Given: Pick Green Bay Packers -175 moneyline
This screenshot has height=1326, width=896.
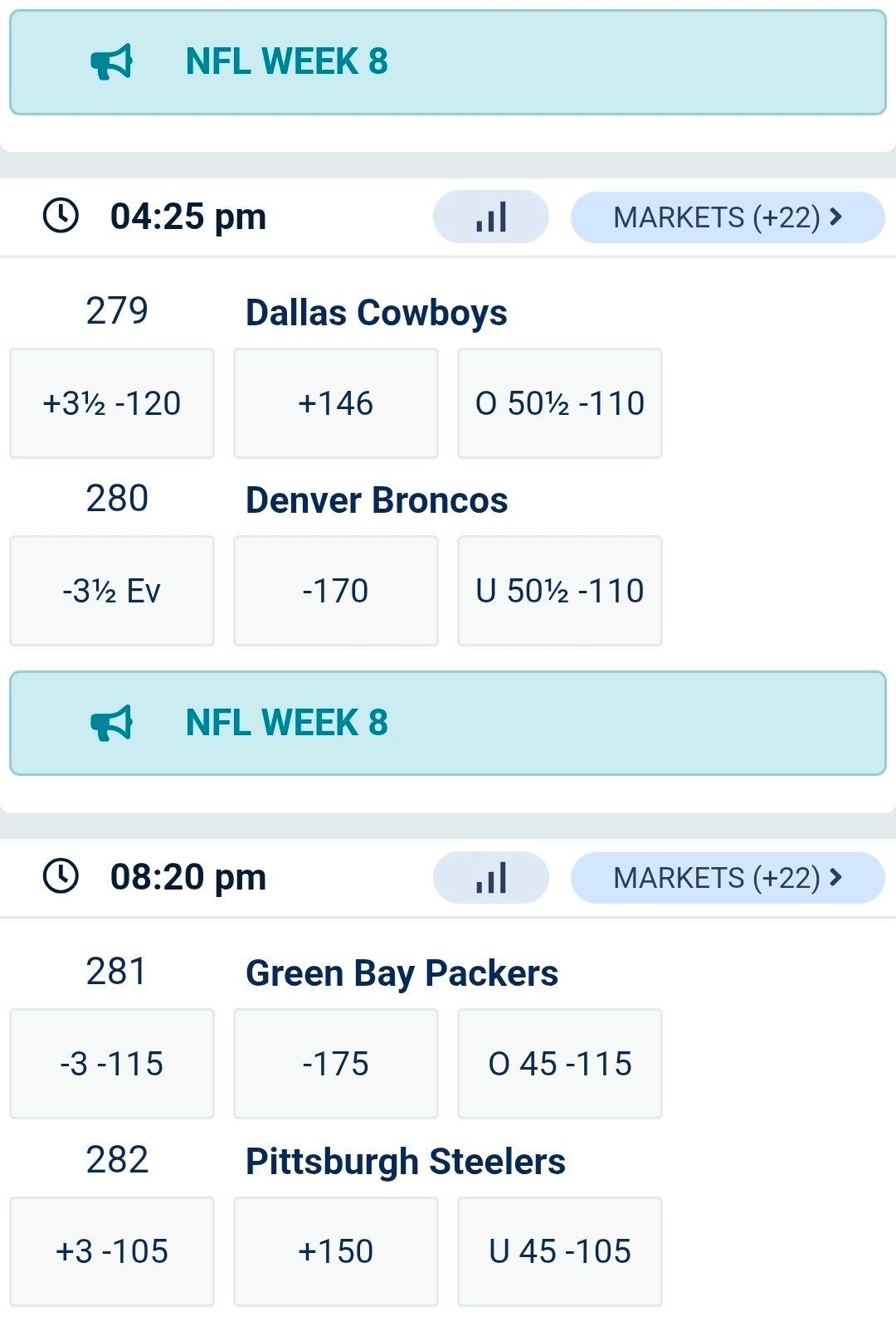Looking at the screenshot, I should pyautogui.click(x=336, y=1064).
